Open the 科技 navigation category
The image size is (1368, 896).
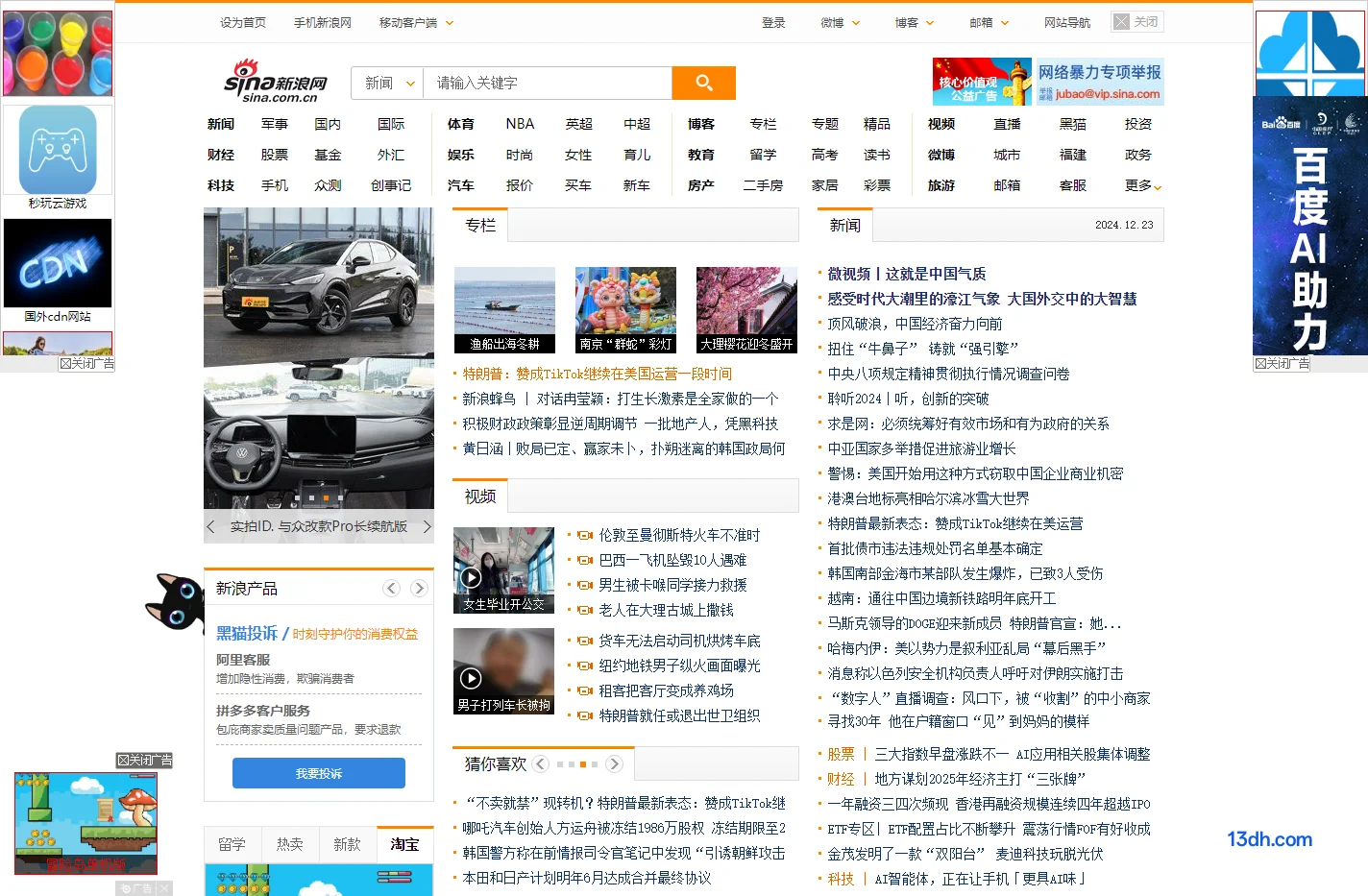click(221, 185)
